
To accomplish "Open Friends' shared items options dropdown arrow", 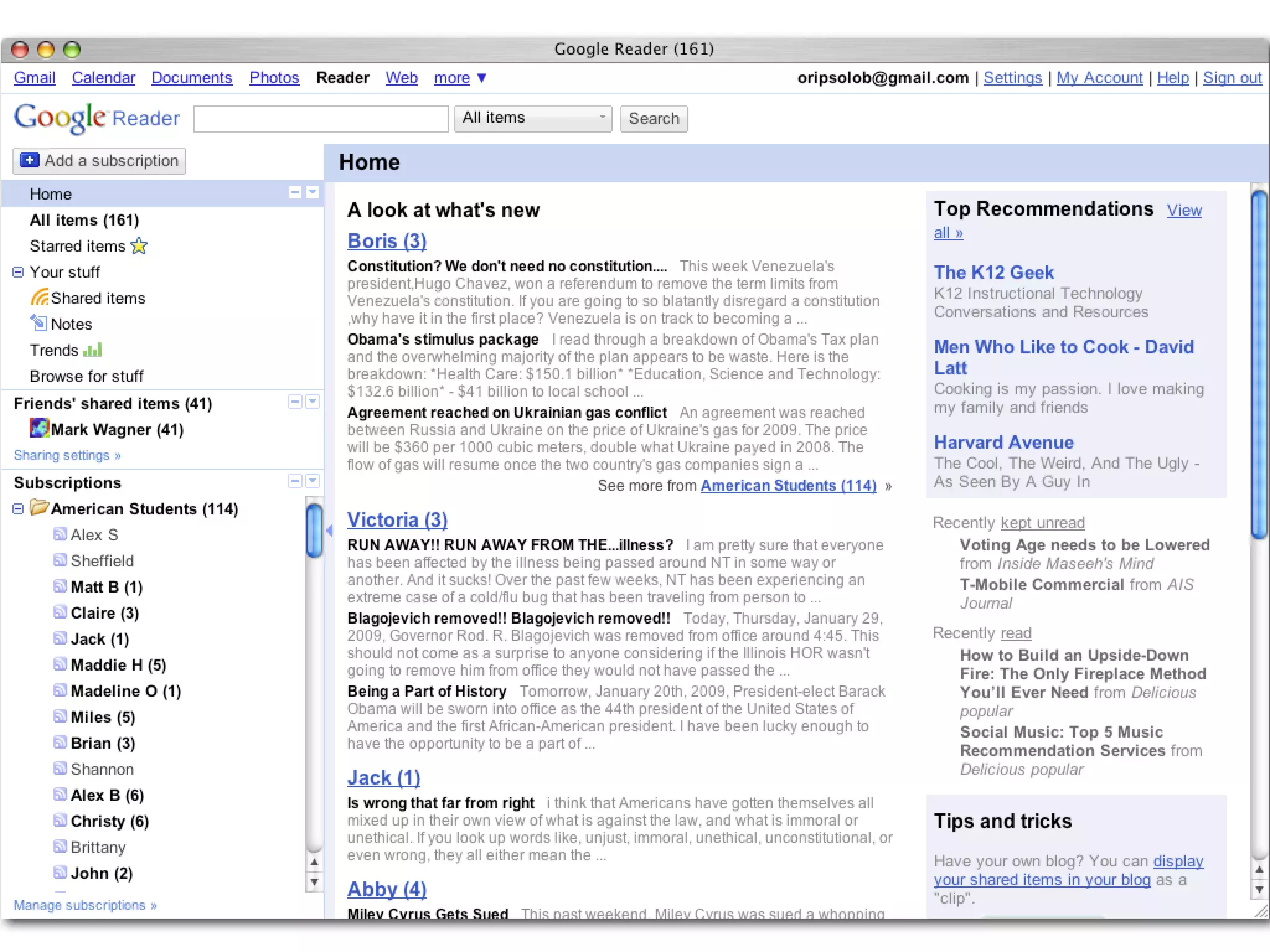I will 313,402.
